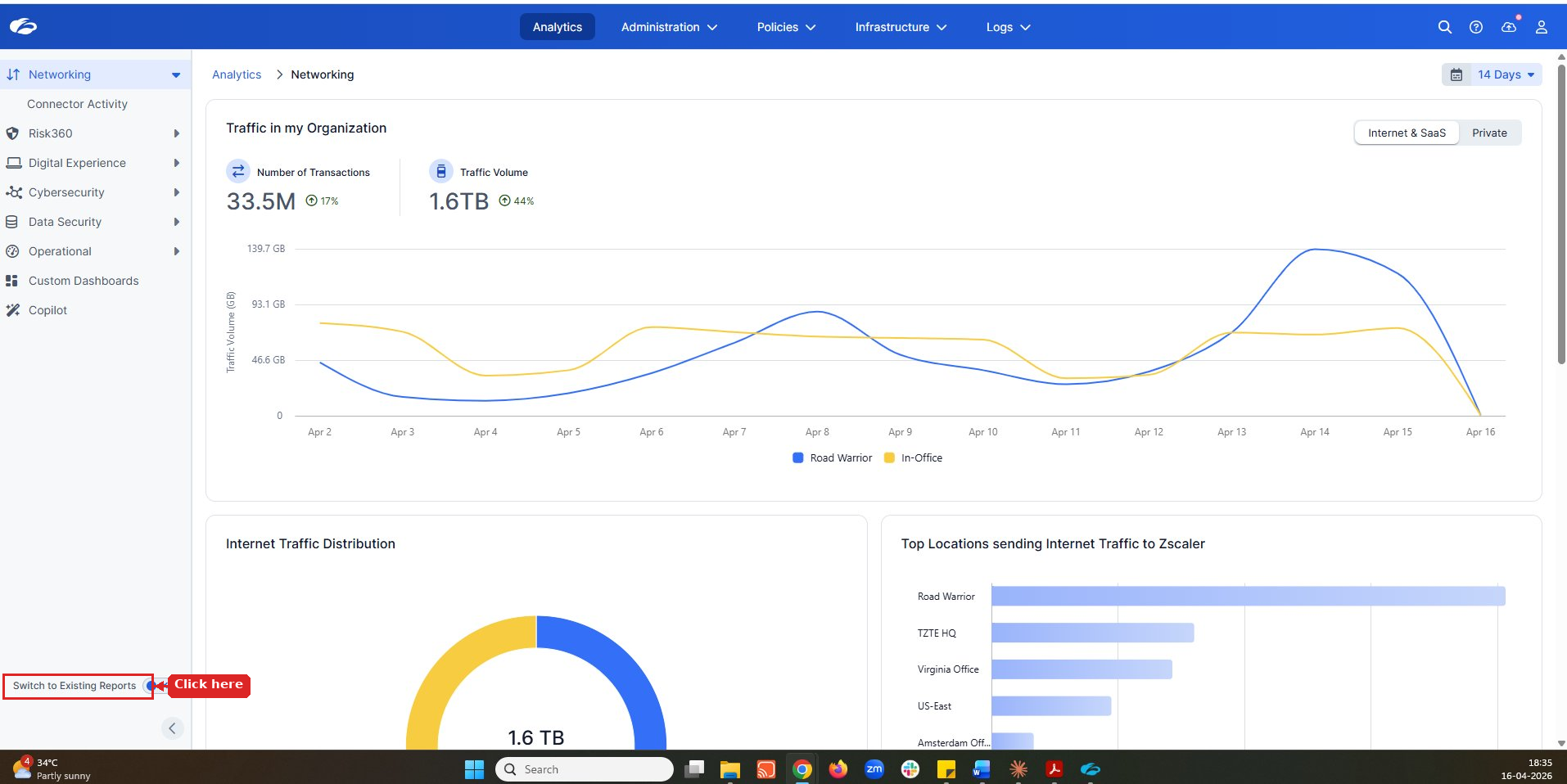Click the cloud activation icon in header

[1508, 27]
